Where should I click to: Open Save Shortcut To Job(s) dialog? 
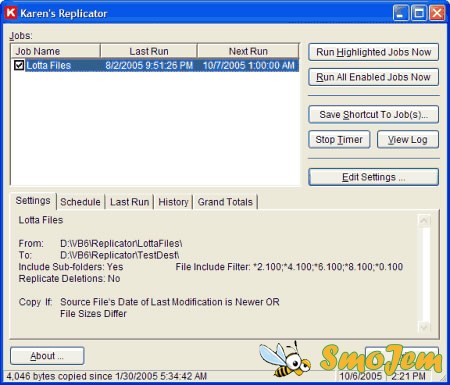tap(373, 115)
